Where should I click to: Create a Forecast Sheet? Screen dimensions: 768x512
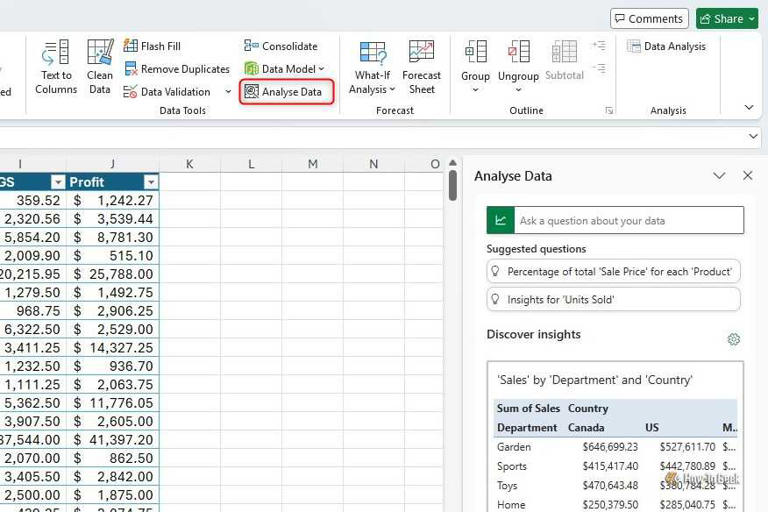tap(421, 67)
